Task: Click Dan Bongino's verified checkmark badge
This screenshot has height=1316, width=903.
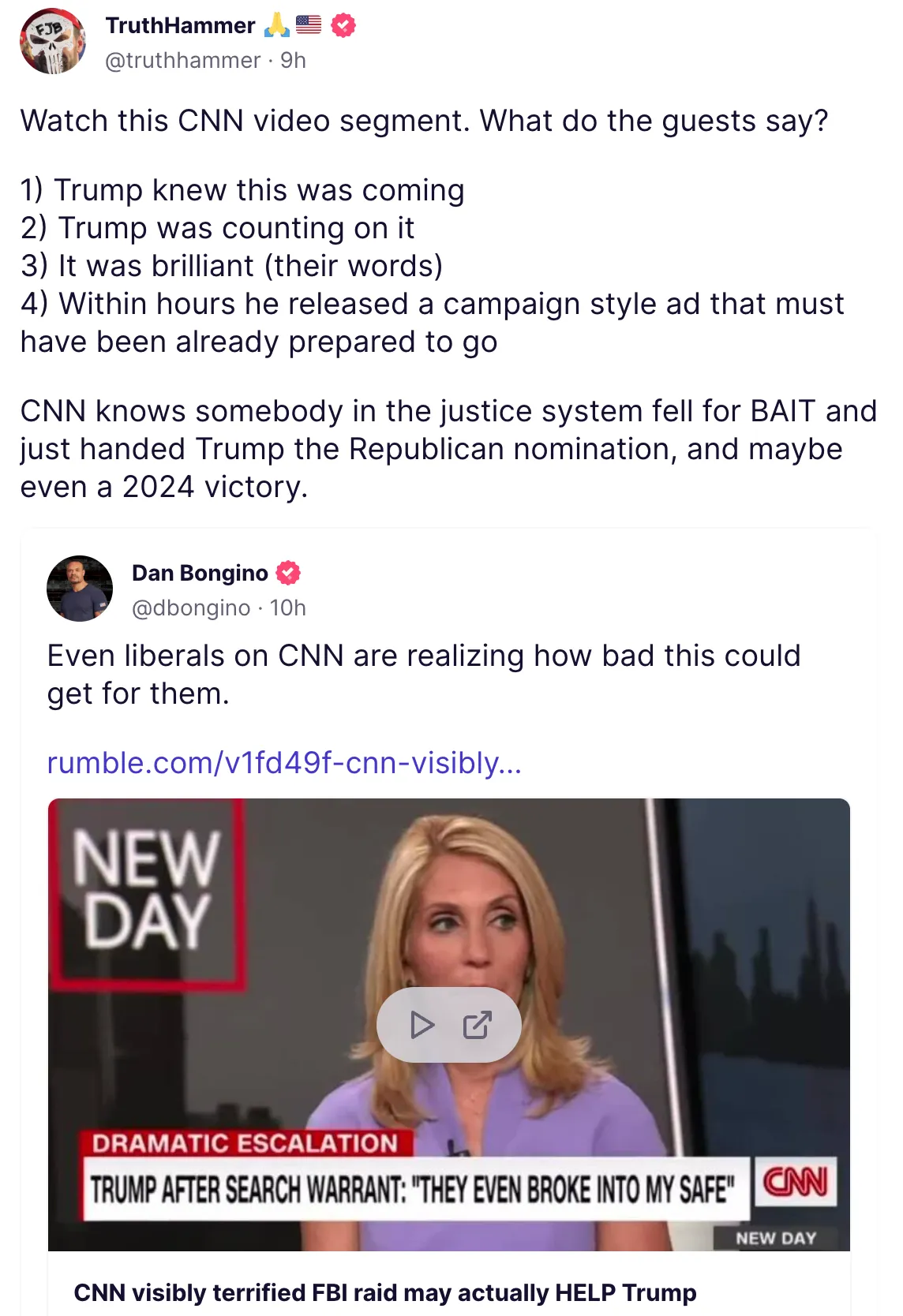Action: [288, 573]
